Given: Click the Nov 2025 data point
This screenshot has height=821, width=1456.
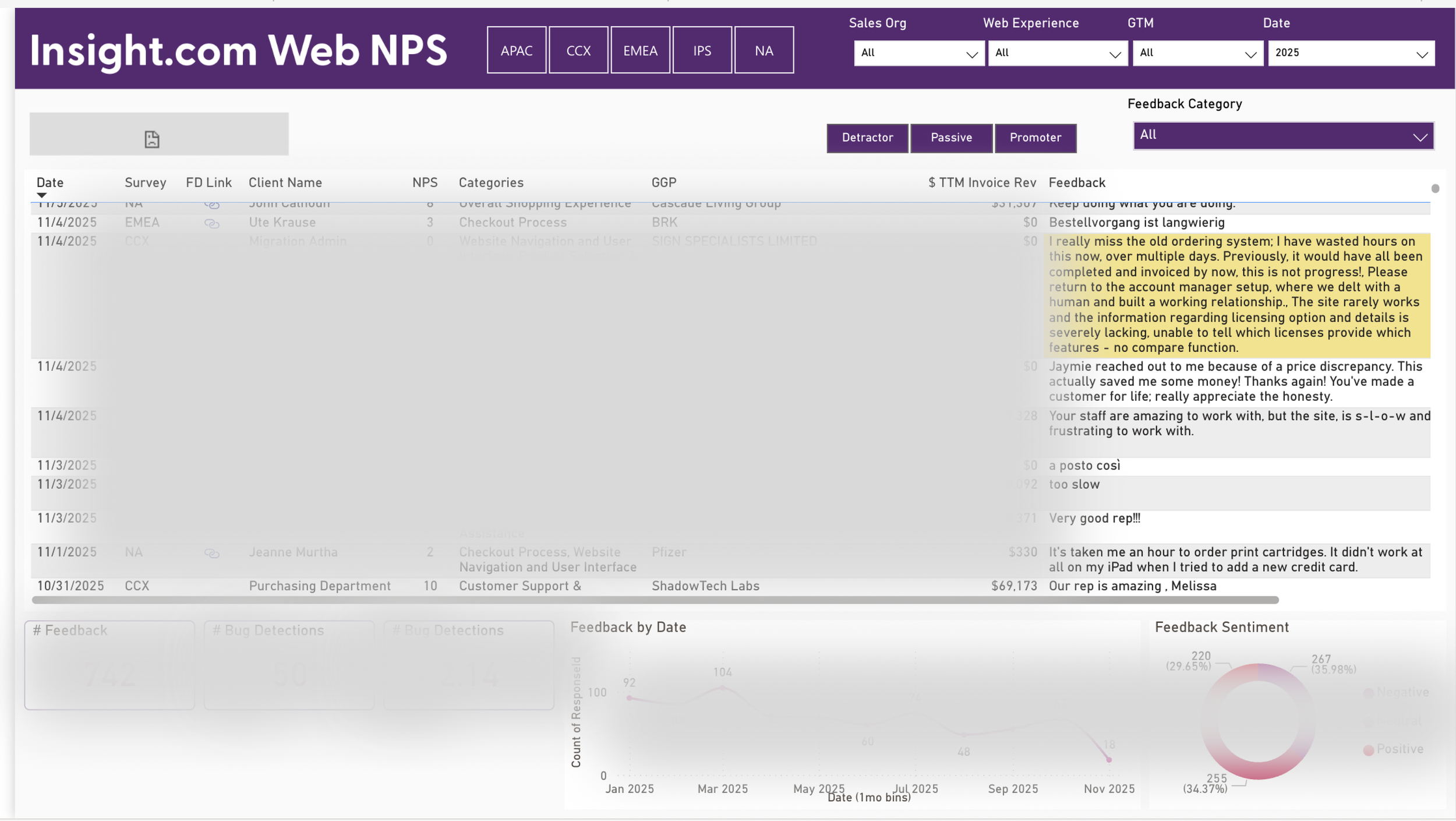Looking at the screenshot, I should tap(1108, 759).
